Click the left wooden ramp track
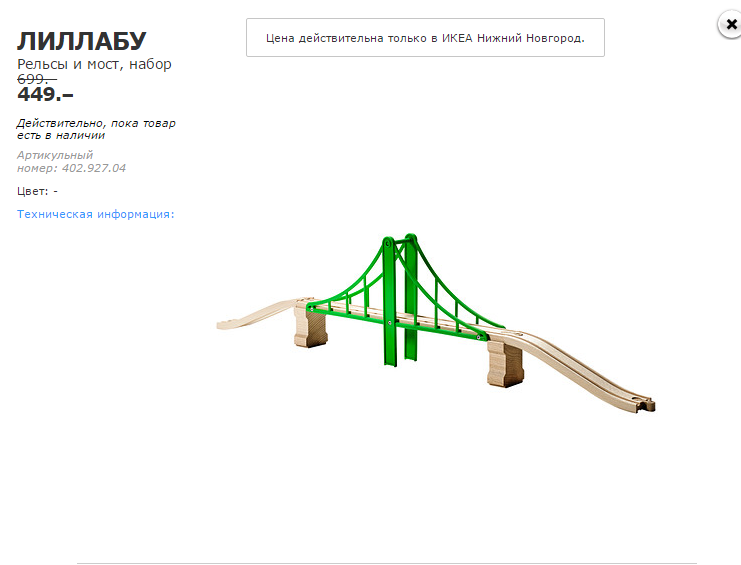The width and height of the screenshot is (741, 565). (x=258, y=313)
